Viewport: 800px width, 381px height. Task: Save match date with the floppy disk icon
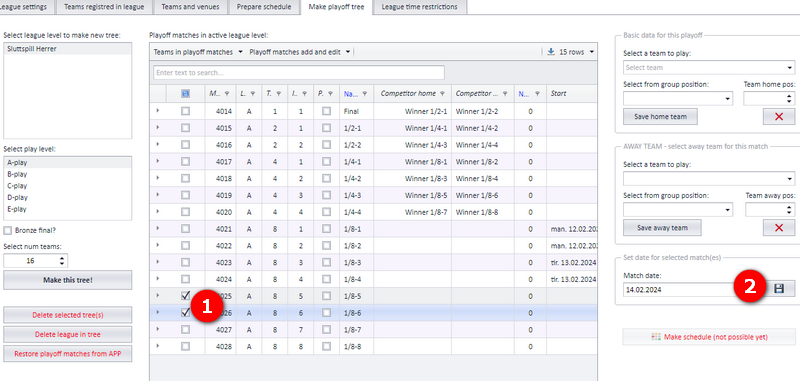(x=779, y=289)
